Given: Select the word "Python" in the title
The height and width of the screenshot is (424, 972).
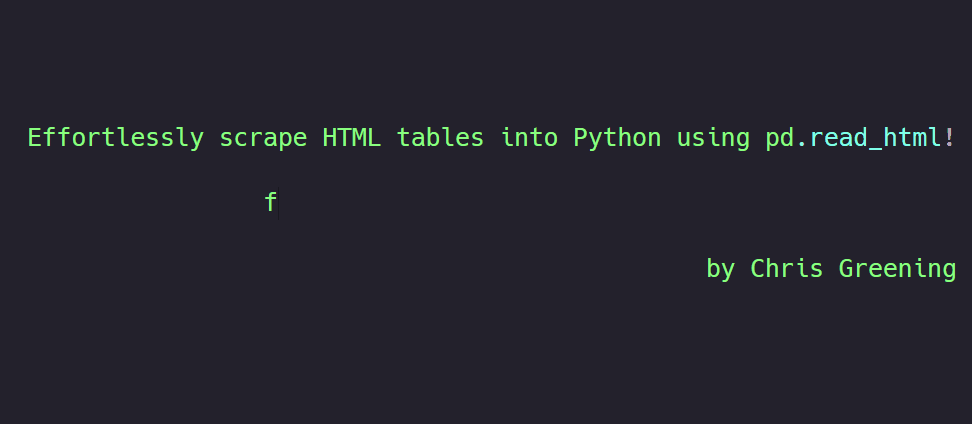Looking at the screenshot, I should pyautogui.click(x=617, y=139).
